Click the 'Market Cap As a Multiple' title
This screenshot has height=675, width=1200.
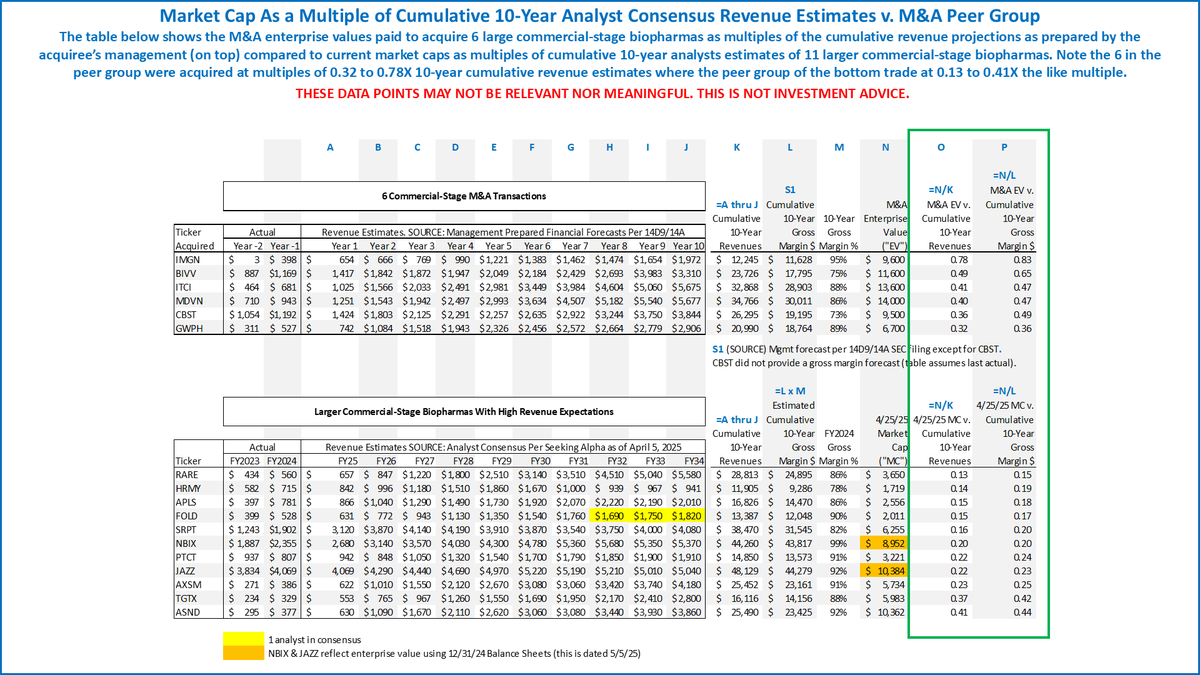pos(599,15)
